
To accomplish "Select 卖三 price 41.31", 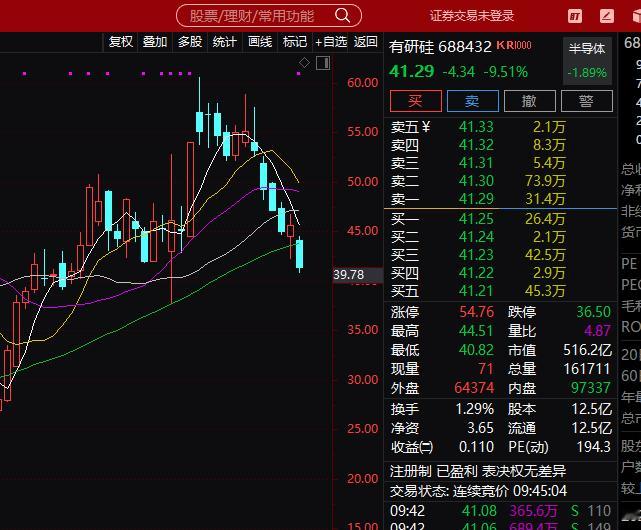I will tap(476, 163).
